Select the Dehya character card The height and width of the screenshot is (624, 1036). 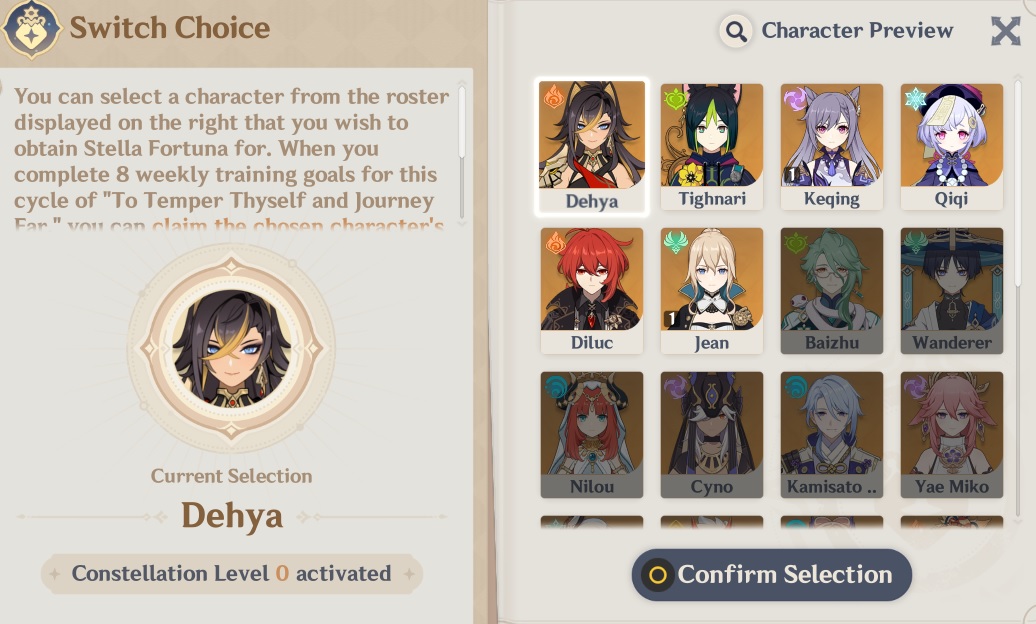[591, 147]
